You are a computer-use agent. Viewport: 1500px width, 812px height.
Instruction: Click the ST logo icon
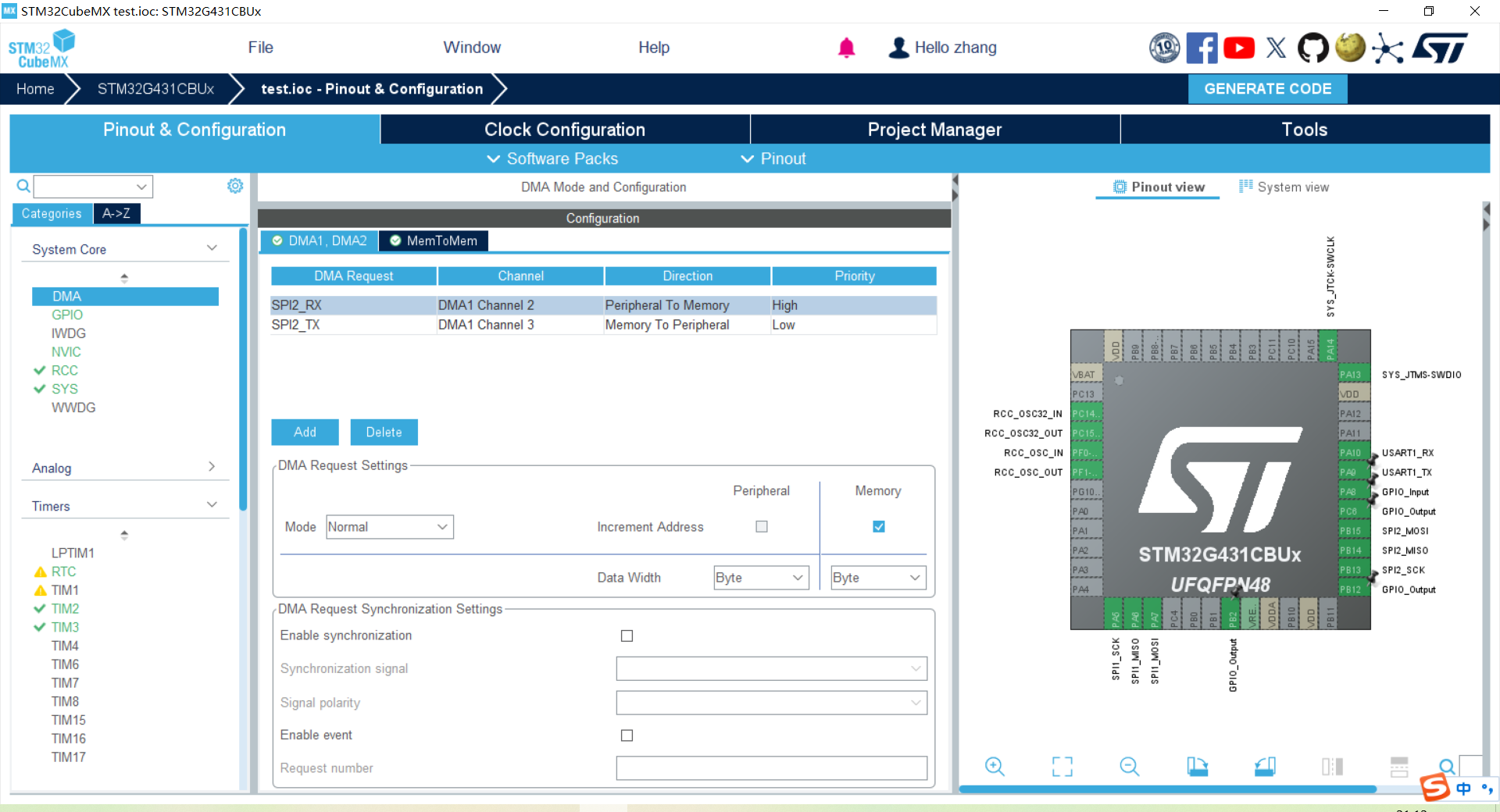point(1440,48)
